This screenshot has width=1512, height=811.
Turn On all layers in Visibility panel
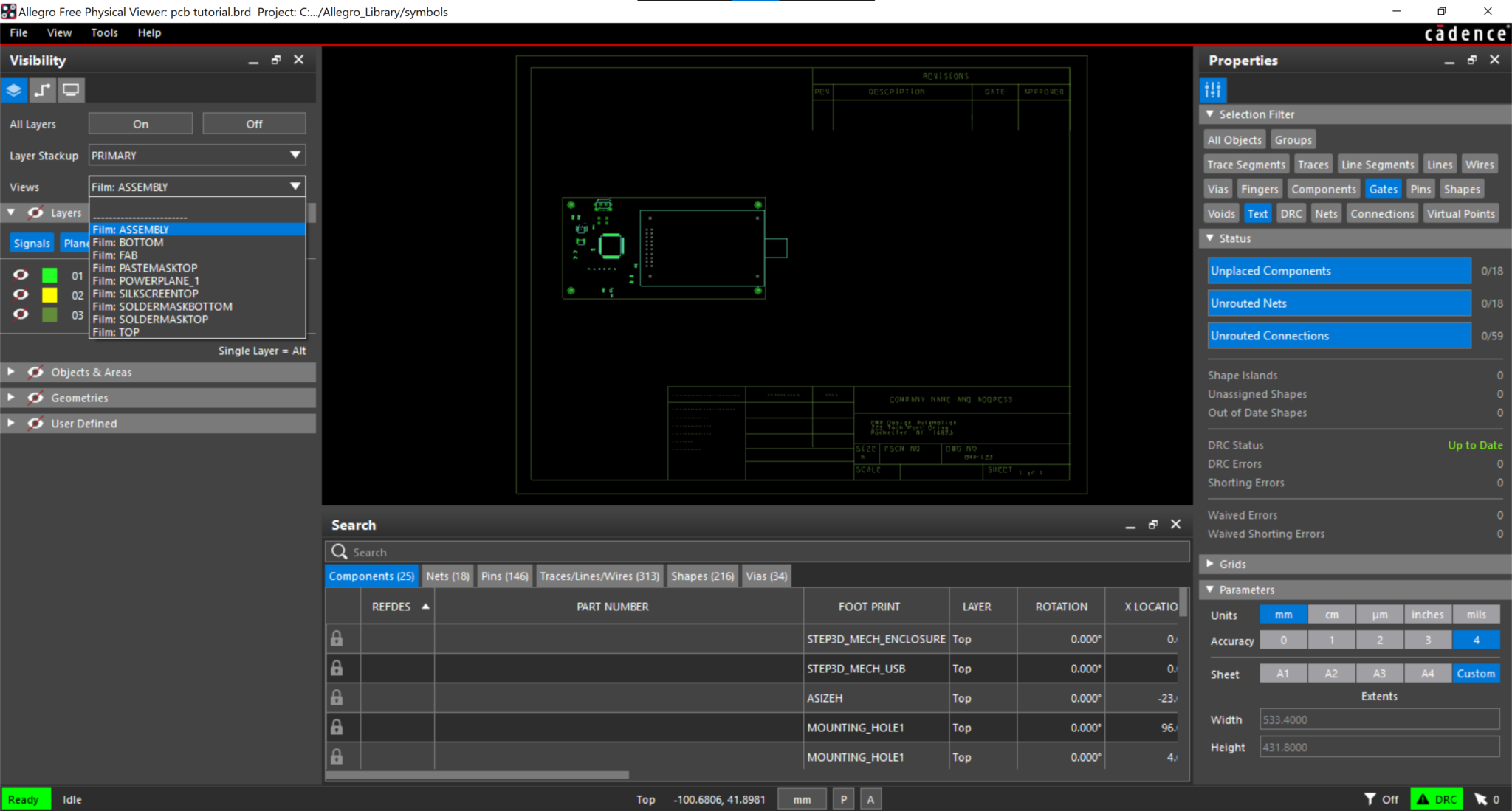tap(140, 123)
